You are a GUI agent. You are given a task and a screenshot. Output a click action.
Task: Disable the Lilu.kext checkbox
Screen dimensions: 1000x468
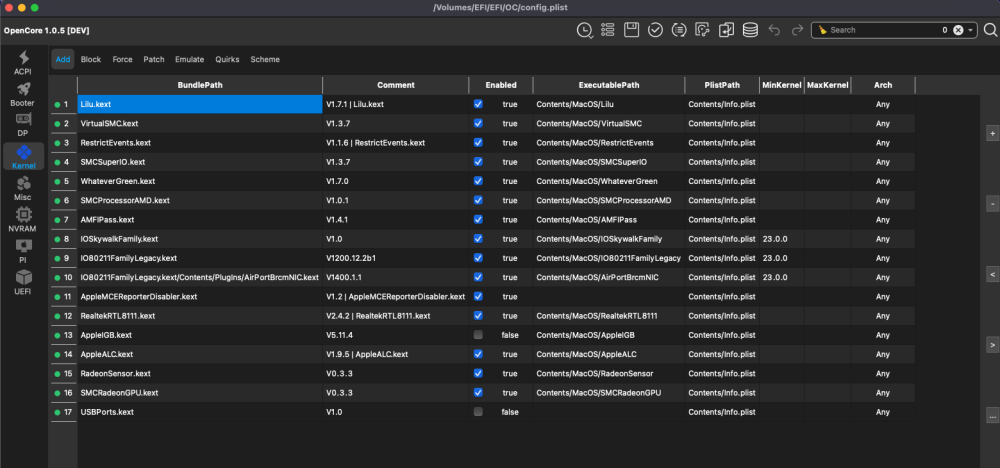(x=478, y=104)
